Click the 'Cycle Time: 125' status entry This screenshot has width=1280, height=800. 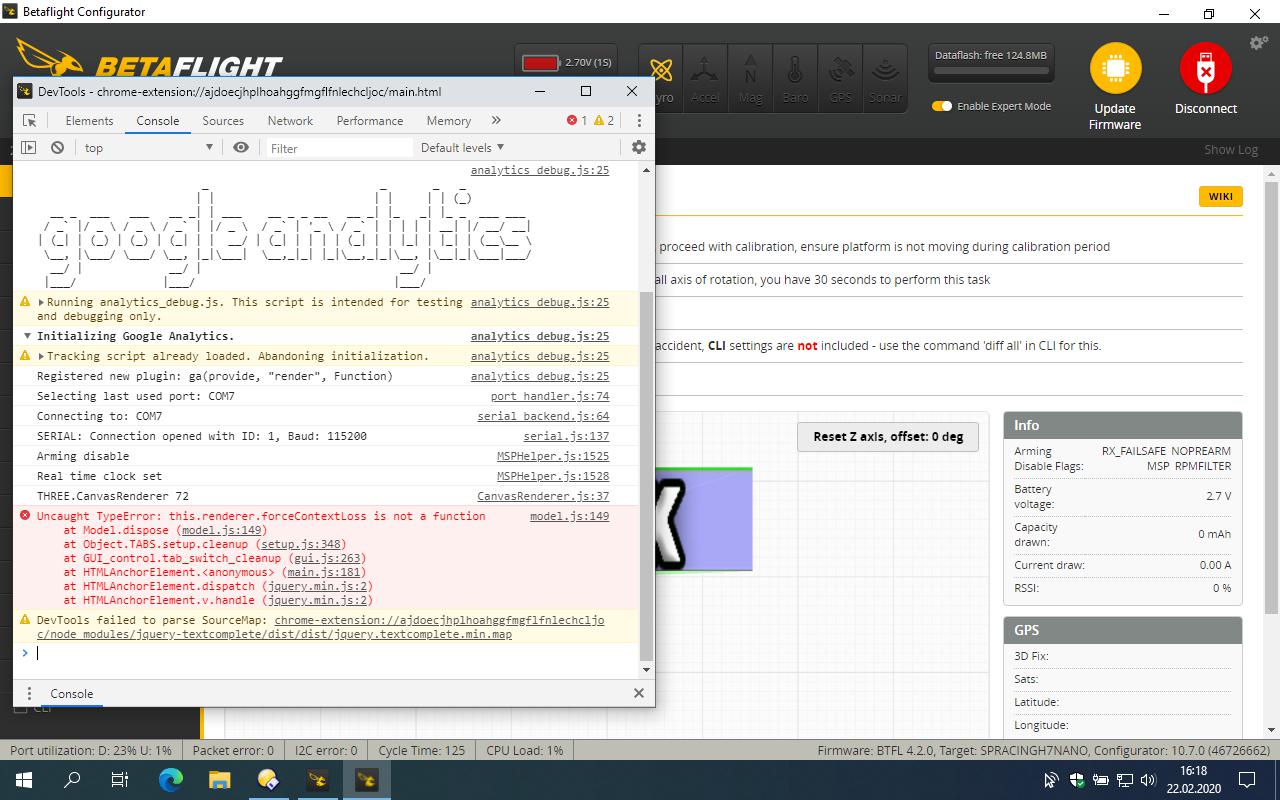tap(421, 750)
